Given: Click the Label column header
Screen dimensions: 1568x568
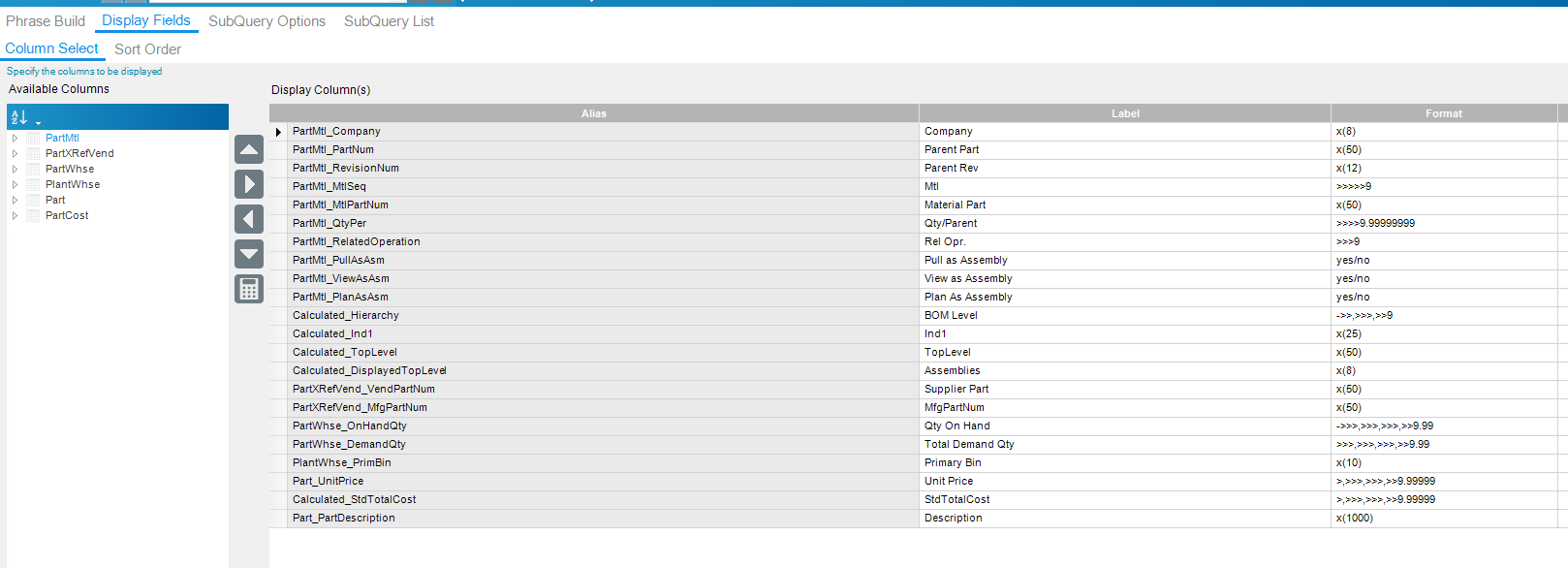Looking at the screenshot, I should click(x=1125, y=113).
